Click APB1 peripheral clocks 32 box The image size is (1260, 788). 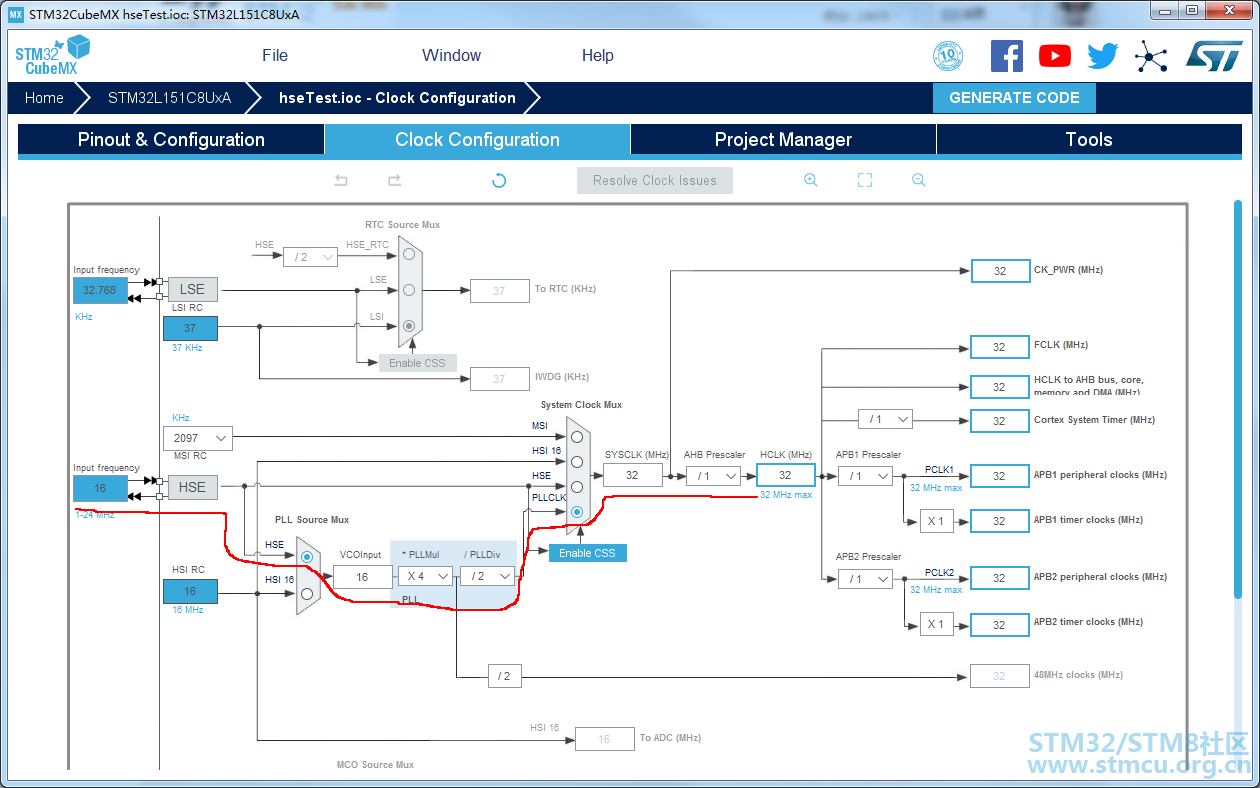[x=999, y=476]
